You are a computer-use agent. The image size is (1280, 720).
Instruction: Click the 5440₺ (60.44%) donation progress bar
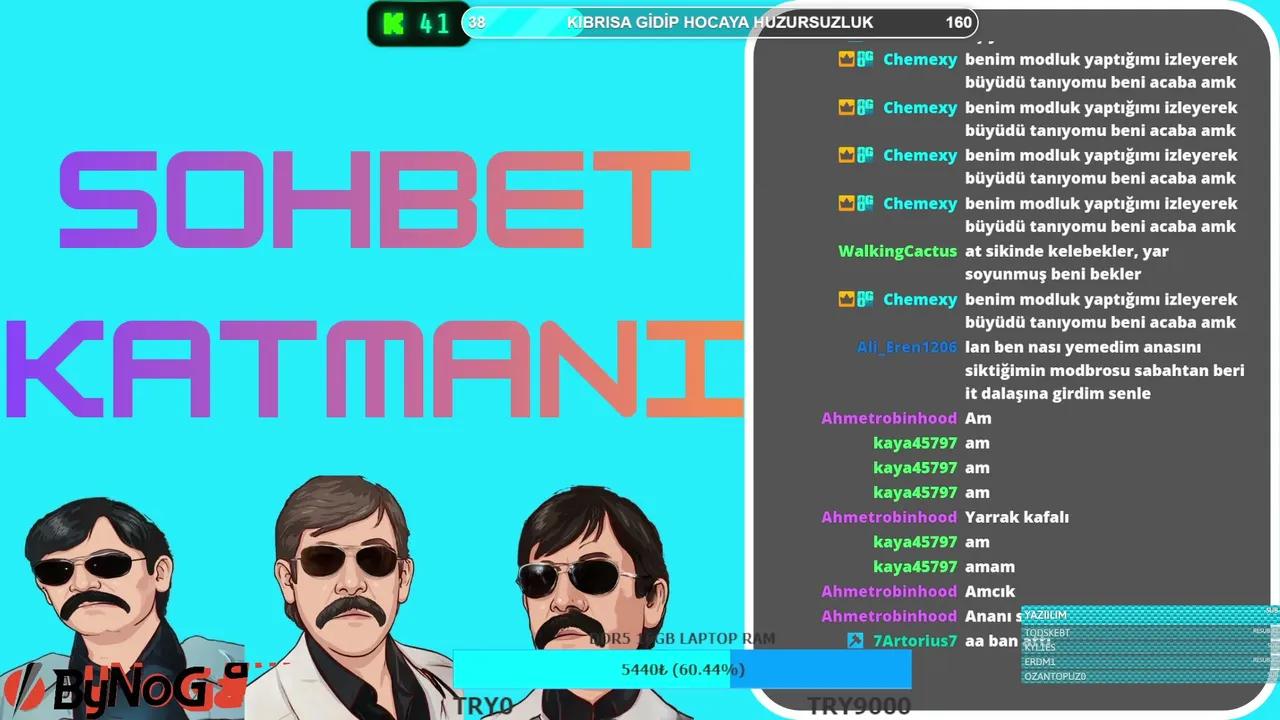[x=682, y=669]
